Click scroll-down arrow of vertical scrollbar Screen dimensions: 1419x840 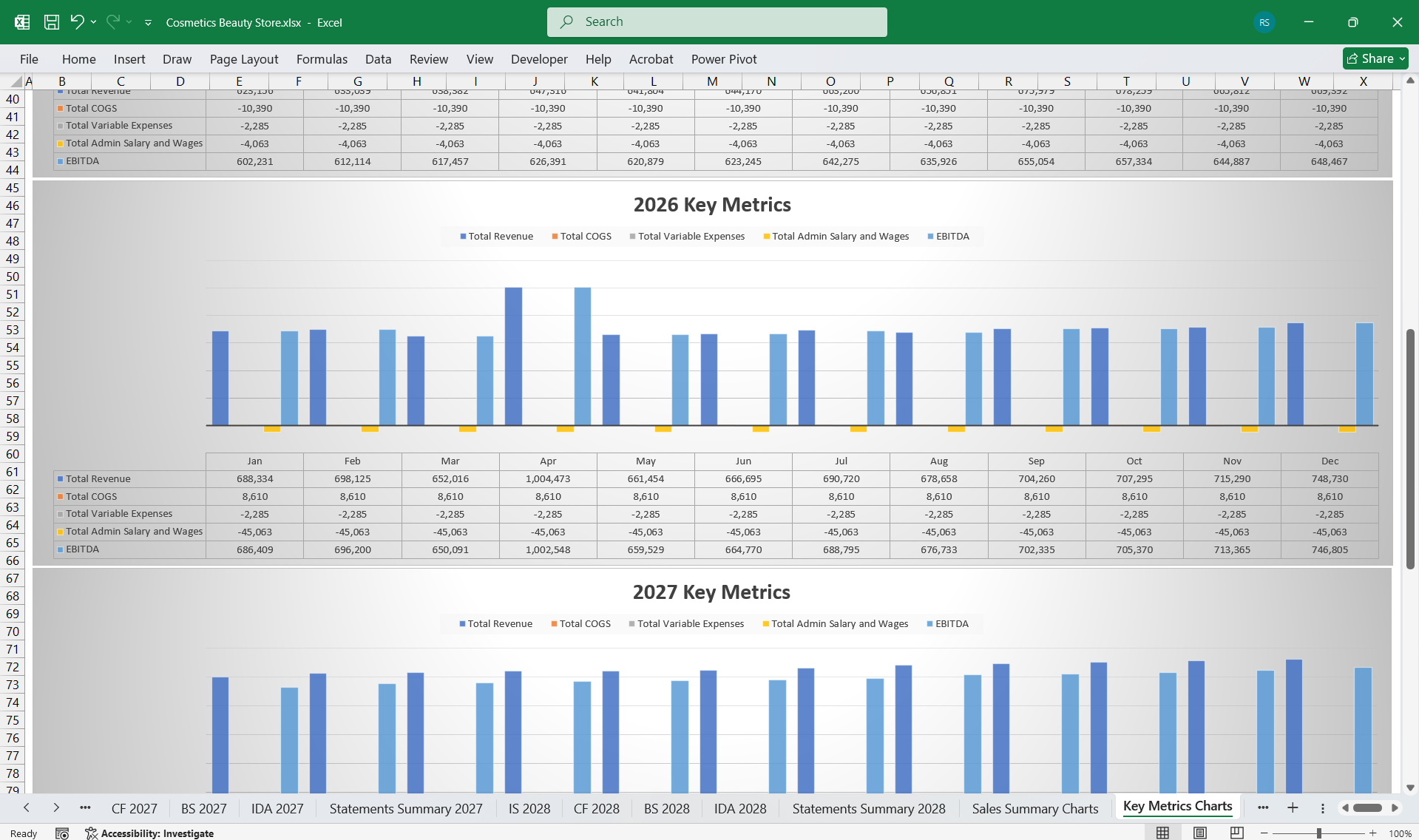[x=1410, y=787]
